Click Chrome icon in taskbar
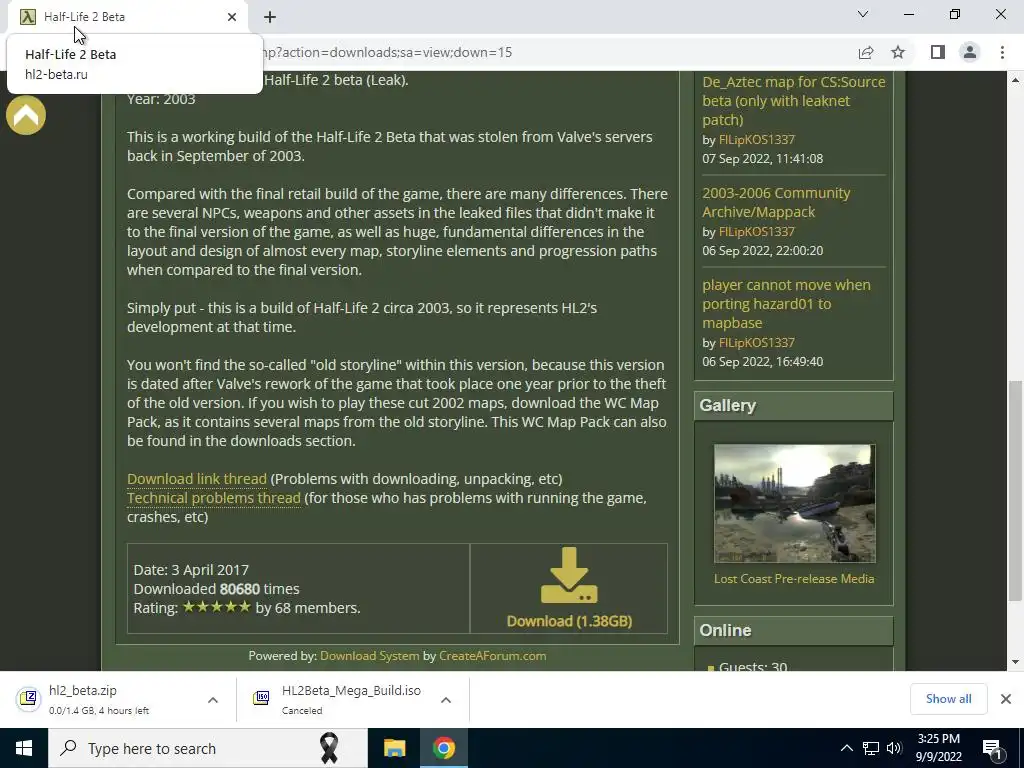This screenshot has width=1024, height=768. click(443, 748)
